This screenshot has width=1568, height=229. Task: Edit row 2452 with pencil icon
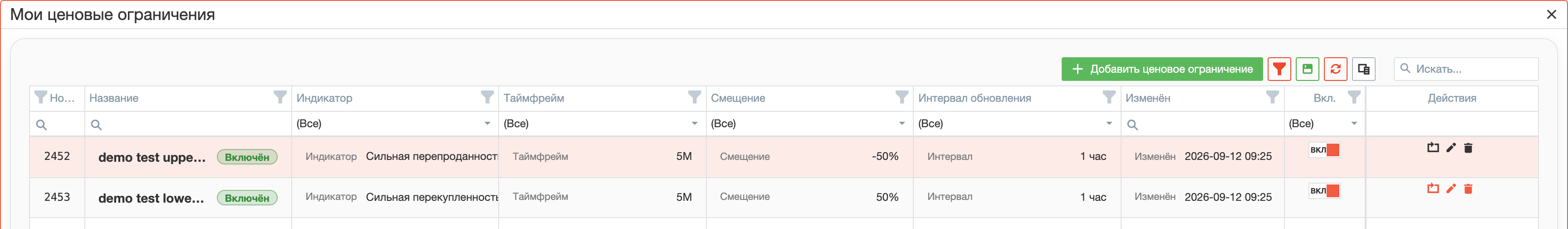click(x=1451, y=147)
